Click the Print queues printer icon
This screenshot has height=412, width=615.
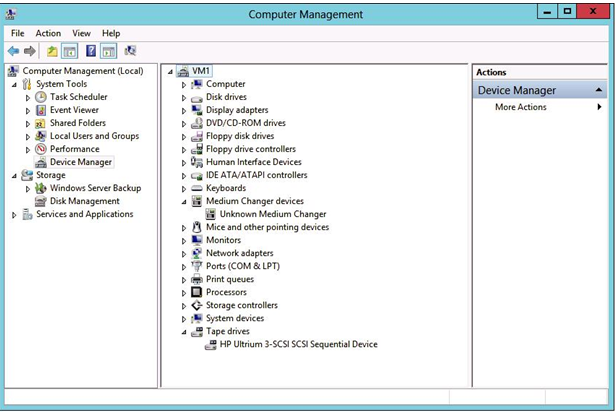point(197,279)
